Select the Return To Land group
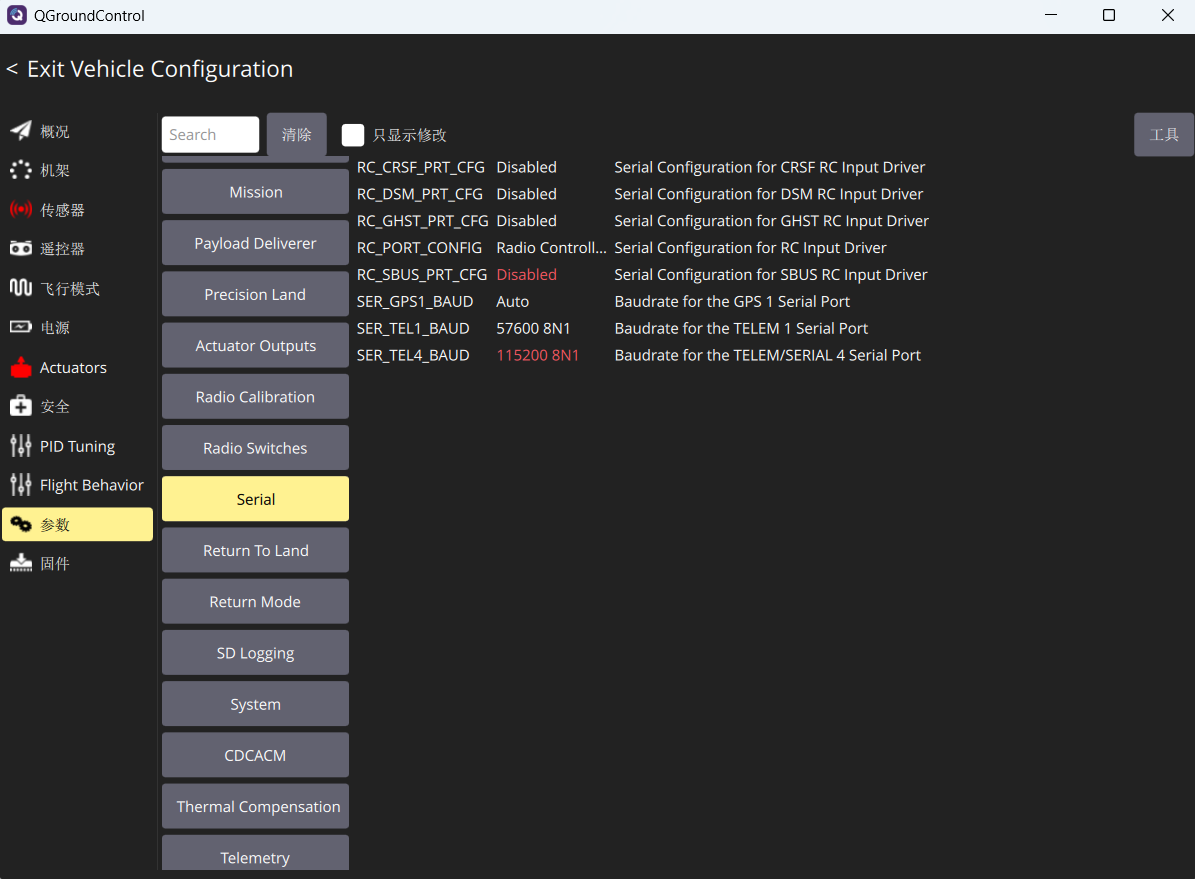The image size is (1195, 879). point(255,550)
